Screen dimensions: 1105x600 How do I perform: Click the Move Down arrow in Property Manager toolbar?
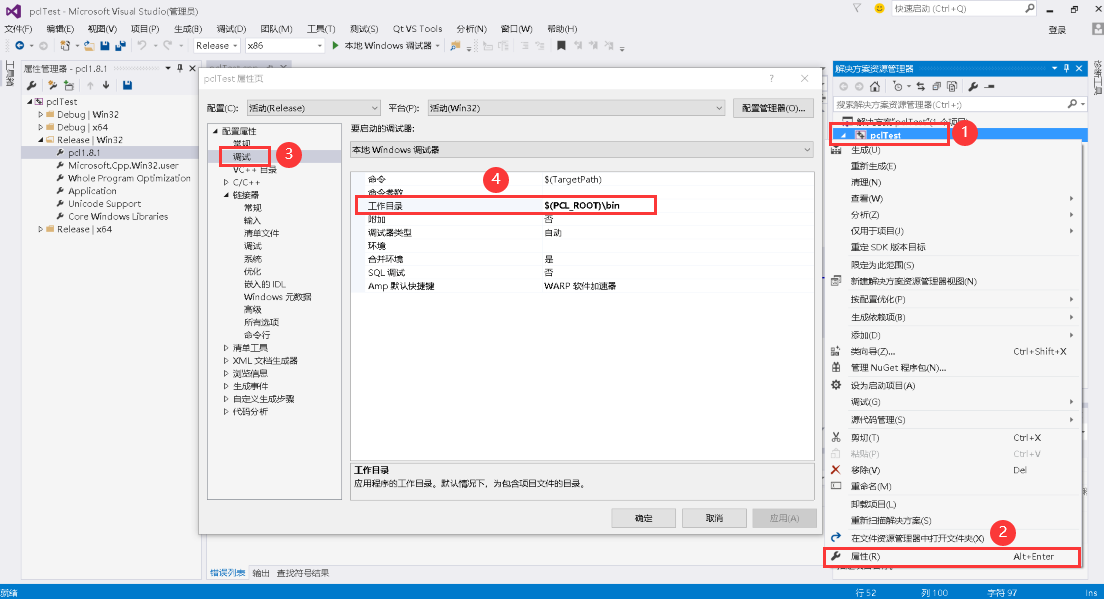click(x=106, y=85)
